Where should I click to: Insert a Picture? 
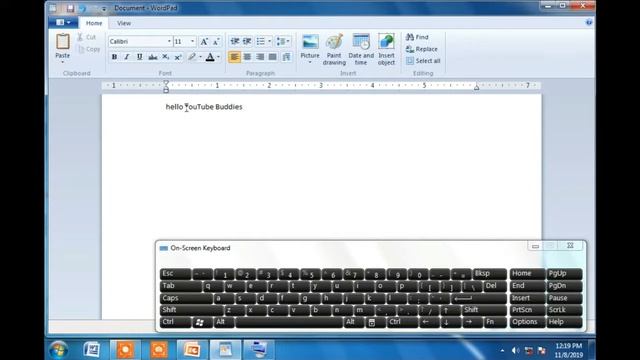pos(310,49)
